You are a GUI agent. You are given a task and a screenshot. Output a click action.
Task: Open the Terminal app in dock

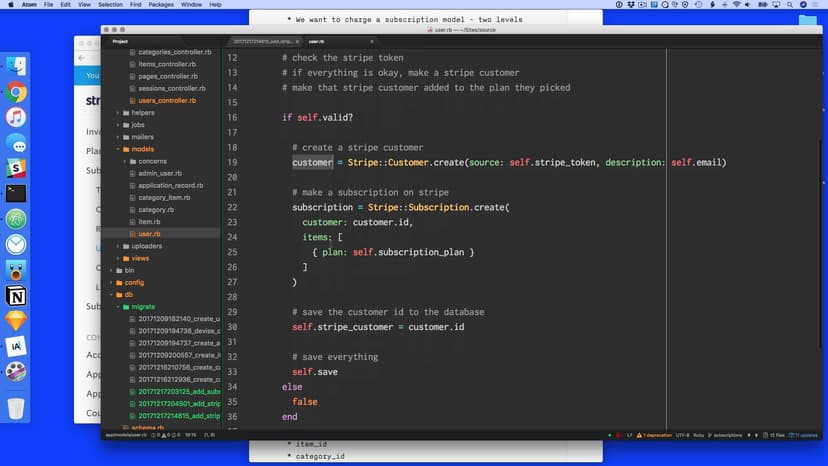click(x=16, y=193)
